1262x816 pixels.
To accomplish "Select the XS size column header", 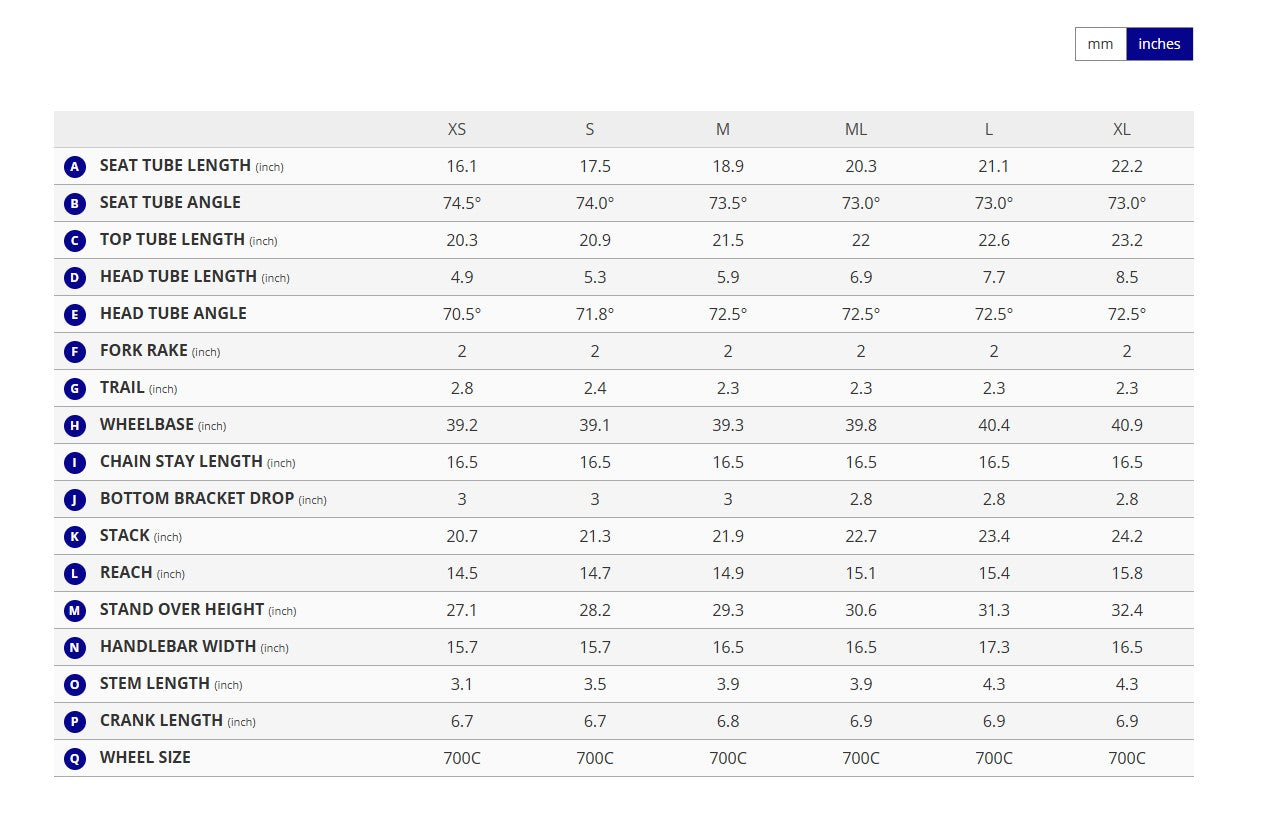I will coord(457,130).
